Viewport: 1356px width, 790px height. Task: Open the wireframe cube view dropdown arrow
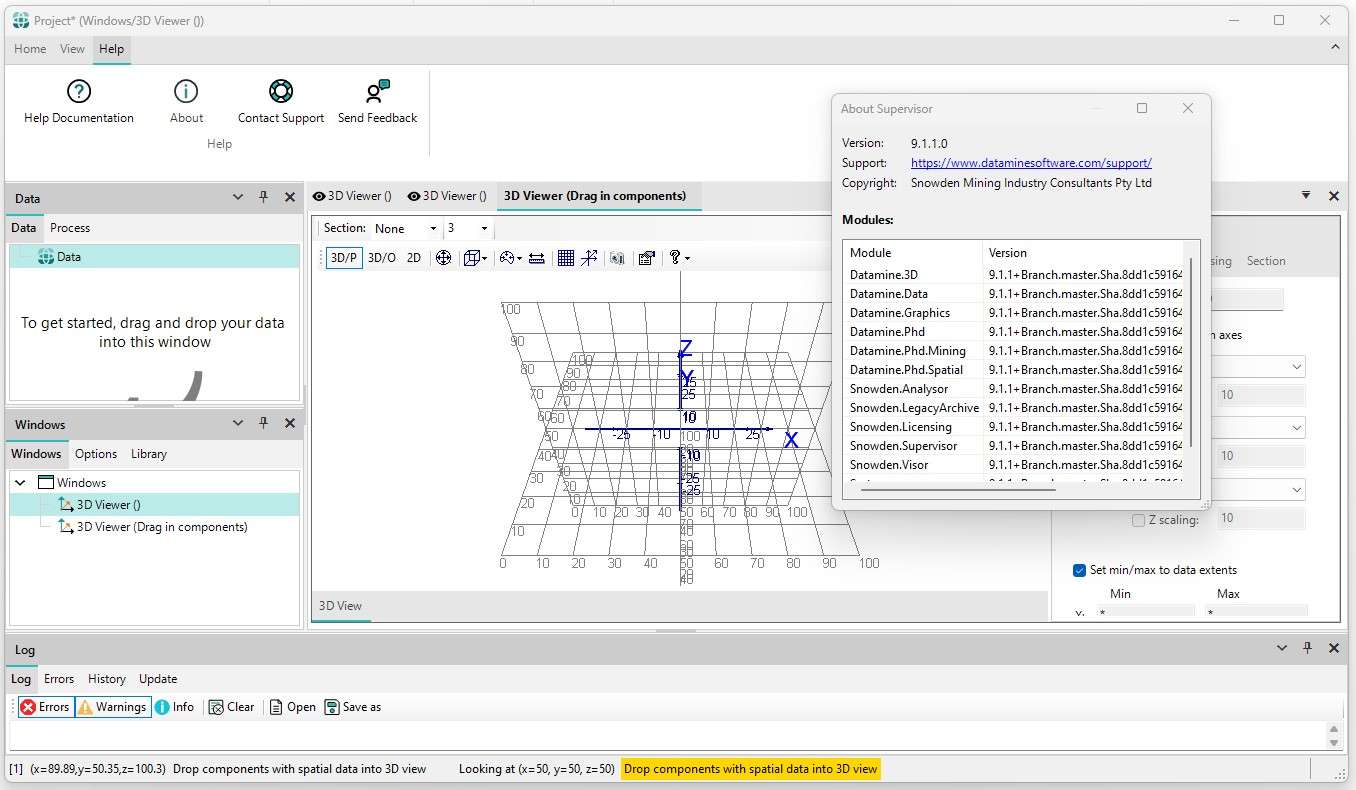[485, 259]
